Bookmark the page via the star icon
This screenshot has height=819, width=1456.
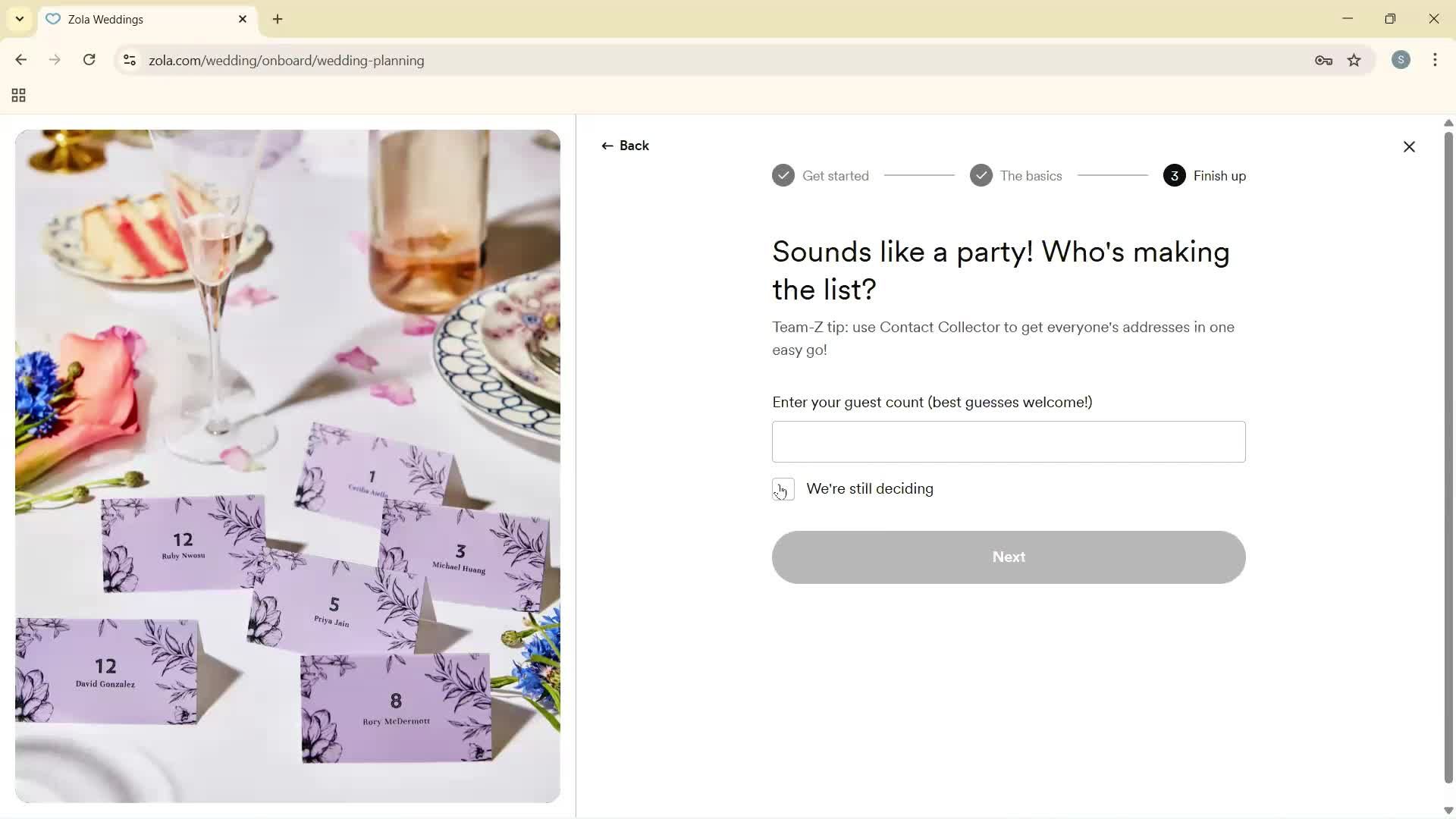pyautogui.click(x=1355, y=60)
